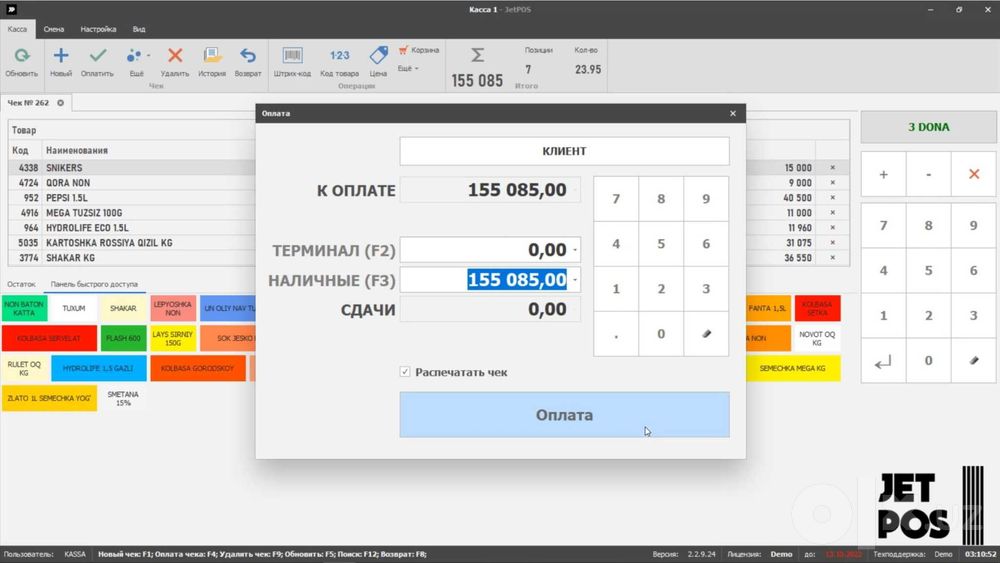The height and width of the screenshot is (563, 1000).
Task: Click the Обновить refresh icon
Action: 22,56
